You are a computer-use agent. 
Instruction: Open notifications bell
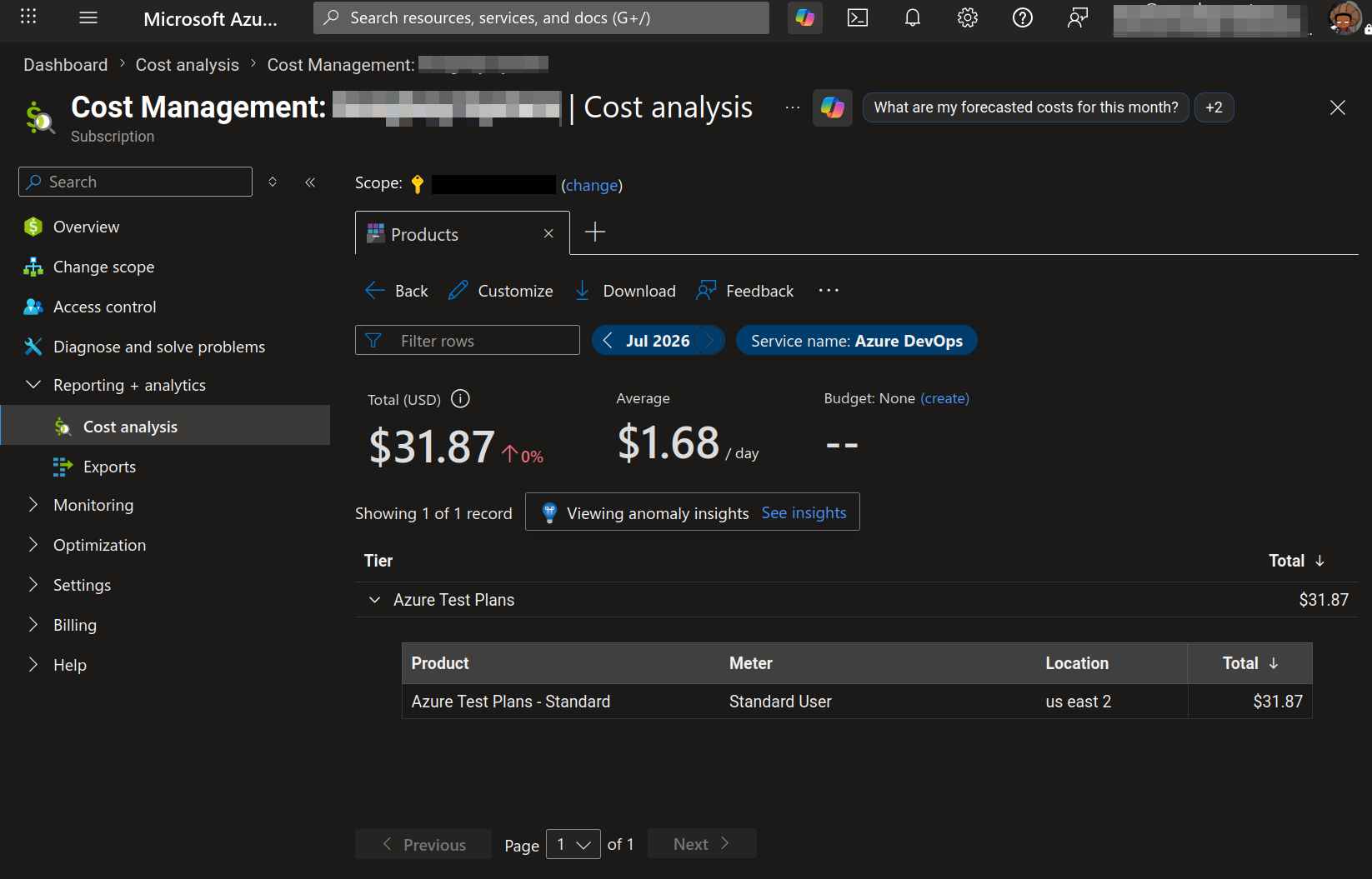pos(913,17)
